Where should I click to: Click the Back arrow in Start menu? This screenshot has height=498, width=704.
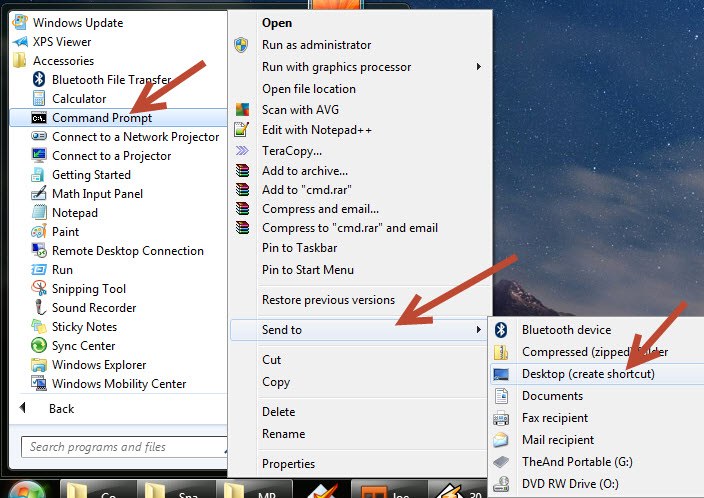pos(22,408)
